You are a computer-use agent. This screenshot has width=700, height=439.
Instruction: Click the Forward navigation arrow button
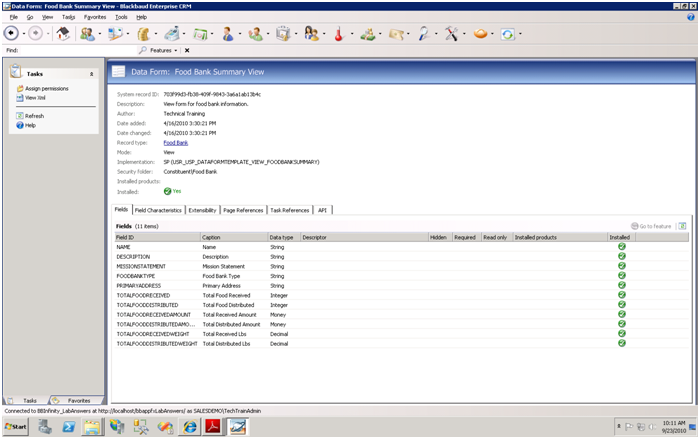coord(36,33)
